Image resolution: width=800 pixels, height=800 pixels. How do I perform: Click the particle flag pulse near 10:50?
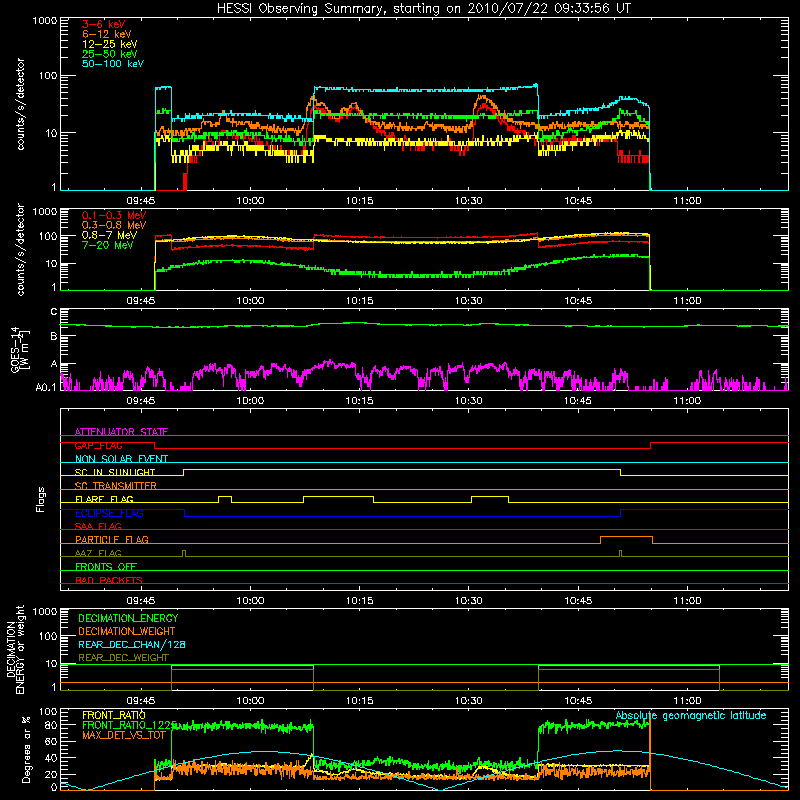tap(627, 540)
